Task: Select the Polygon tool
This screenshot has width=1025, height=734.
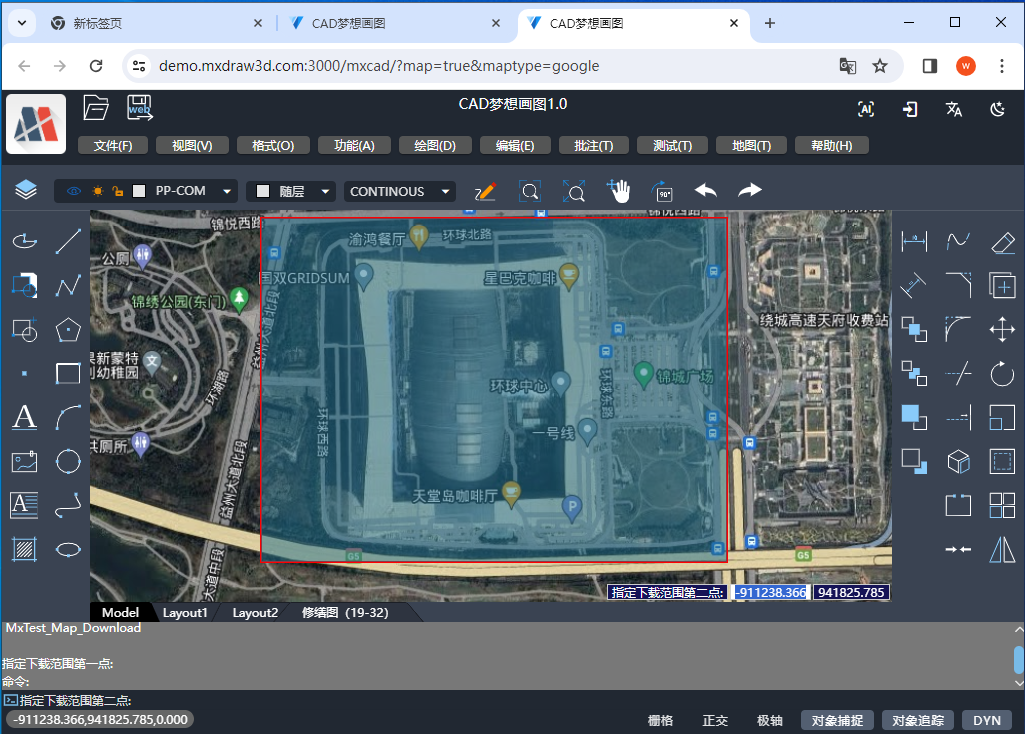Action: tap(68, 329)
